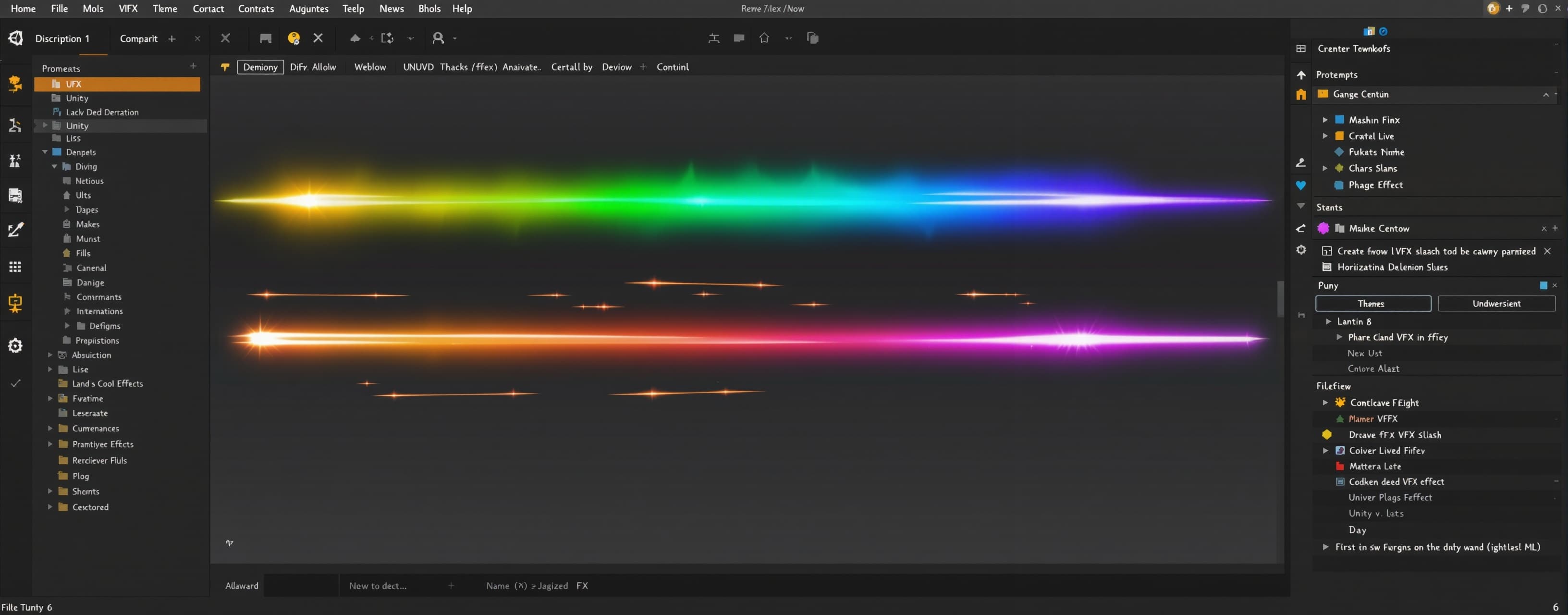1568x615 pixels.
Task: Expand the Lantin 8 item
Action: (1329, 321)
